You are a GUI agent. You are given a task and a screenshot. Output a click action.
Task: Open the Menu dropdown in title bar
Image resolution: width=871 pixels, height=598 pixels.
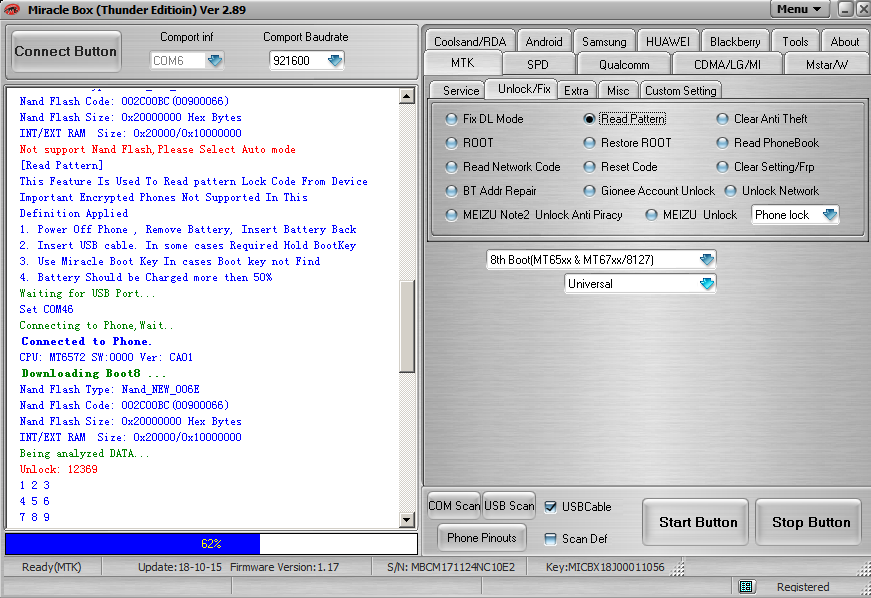pos(799,9)
